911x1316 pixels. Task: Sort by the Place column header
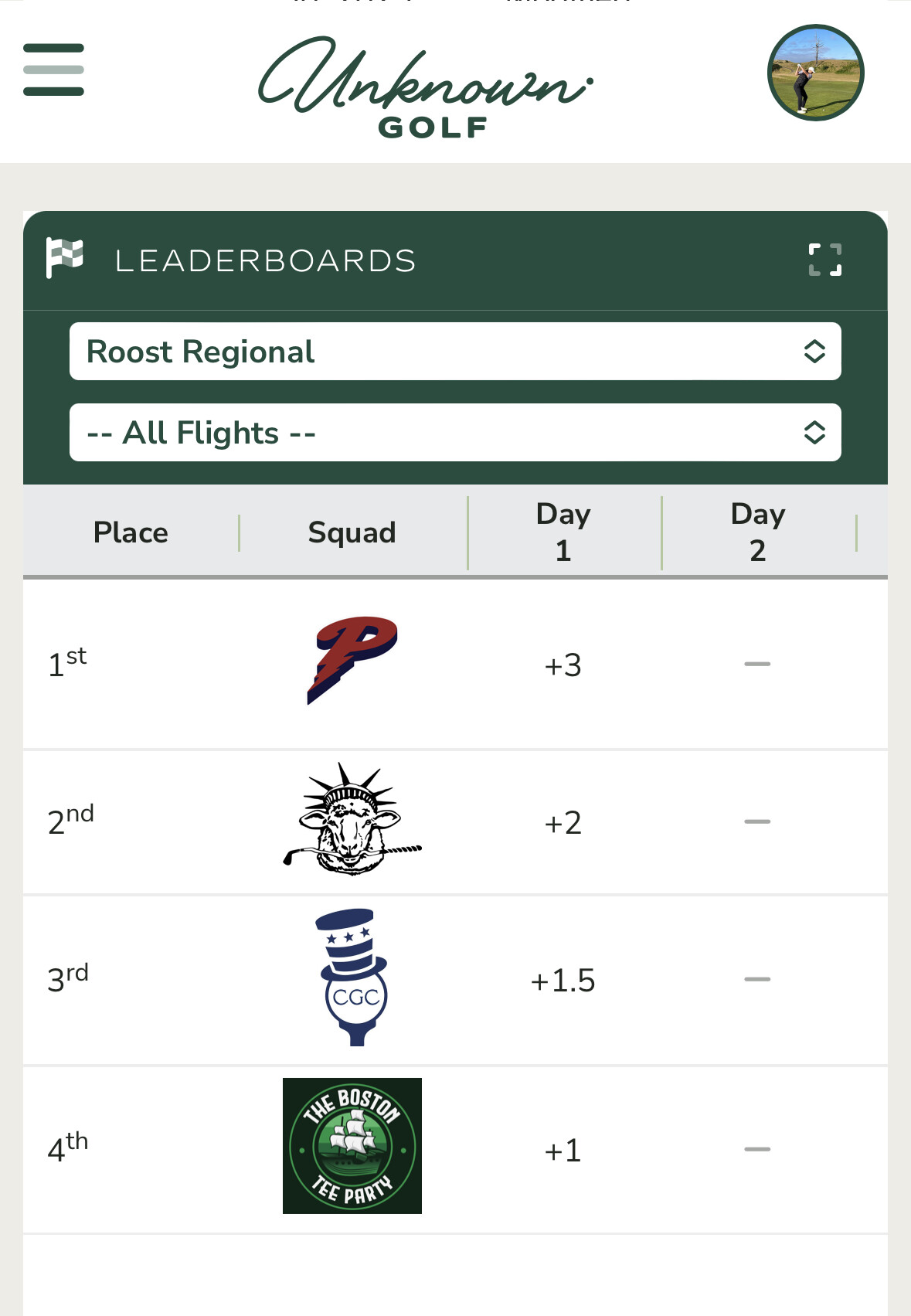[131, 532]
